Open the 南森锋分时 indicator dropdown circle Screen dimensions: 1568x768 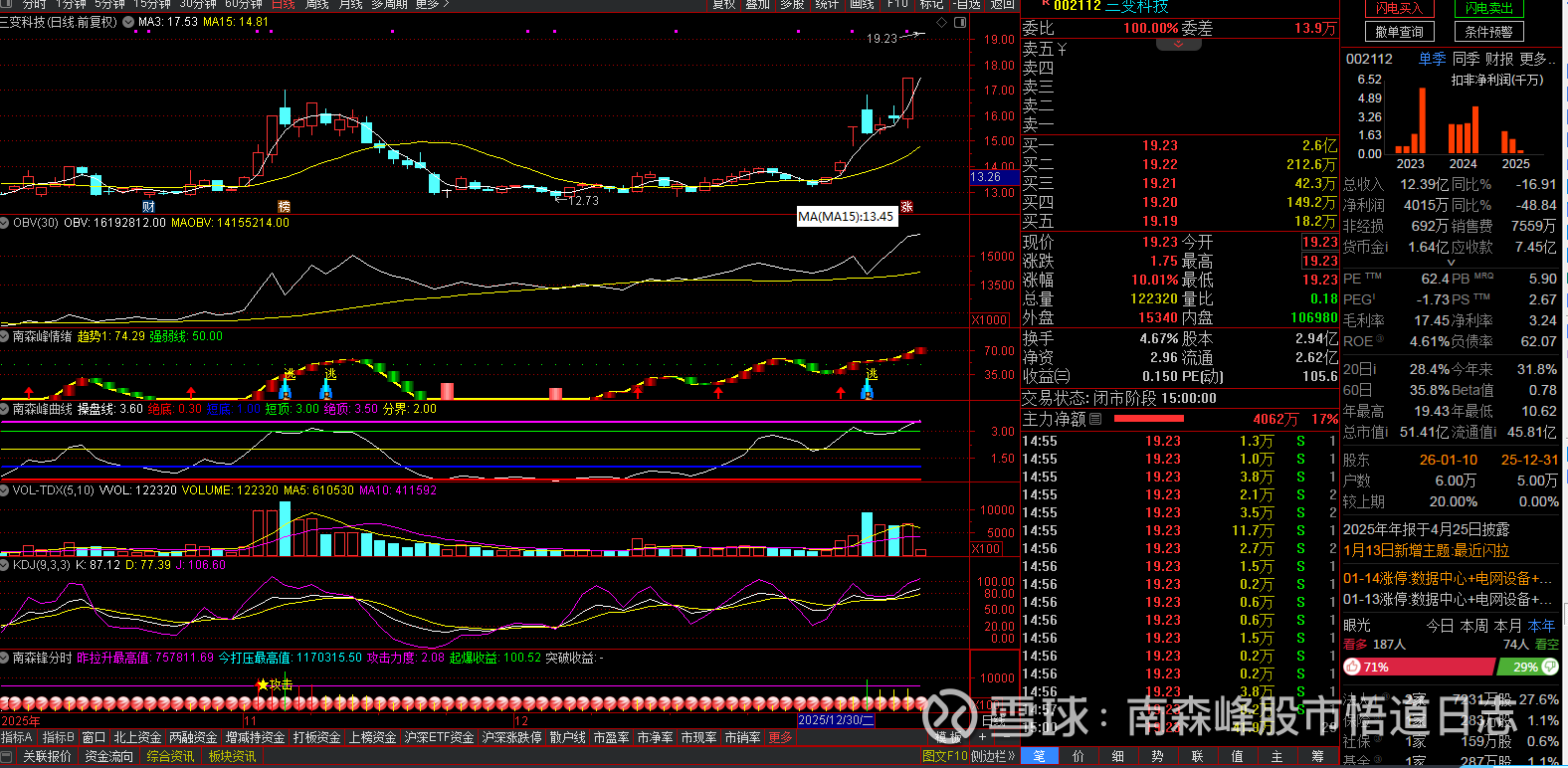(x=5, y=658)
